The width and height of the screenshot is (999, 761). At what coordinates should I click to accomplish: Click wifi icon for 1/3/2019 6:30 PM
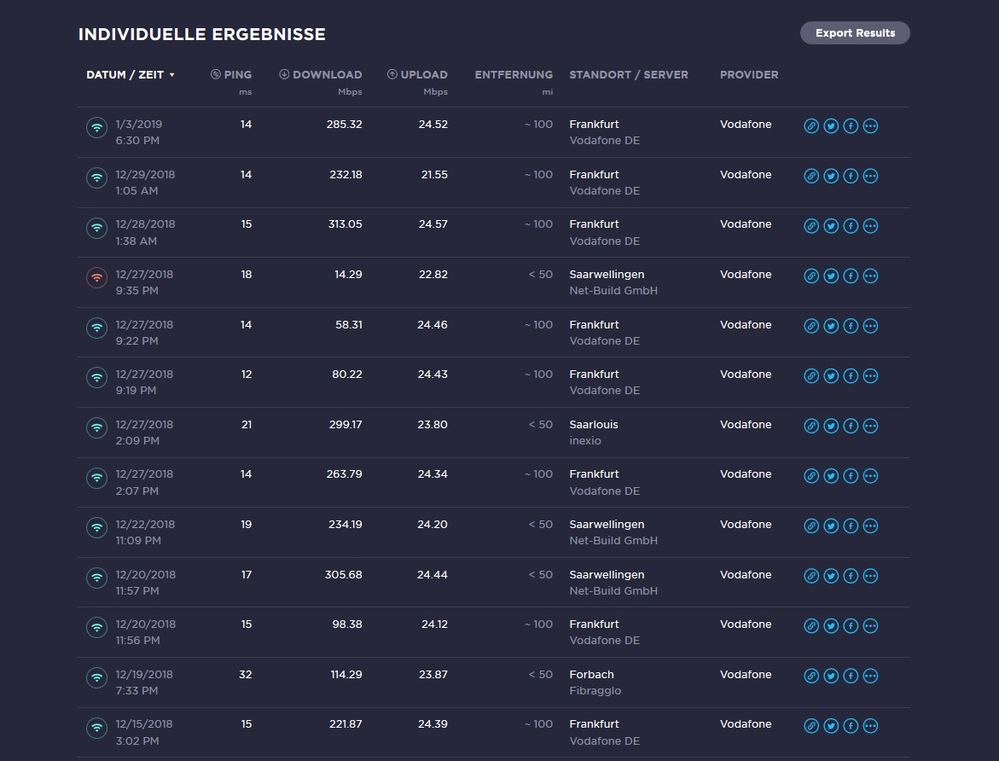(x=97, y=127)
